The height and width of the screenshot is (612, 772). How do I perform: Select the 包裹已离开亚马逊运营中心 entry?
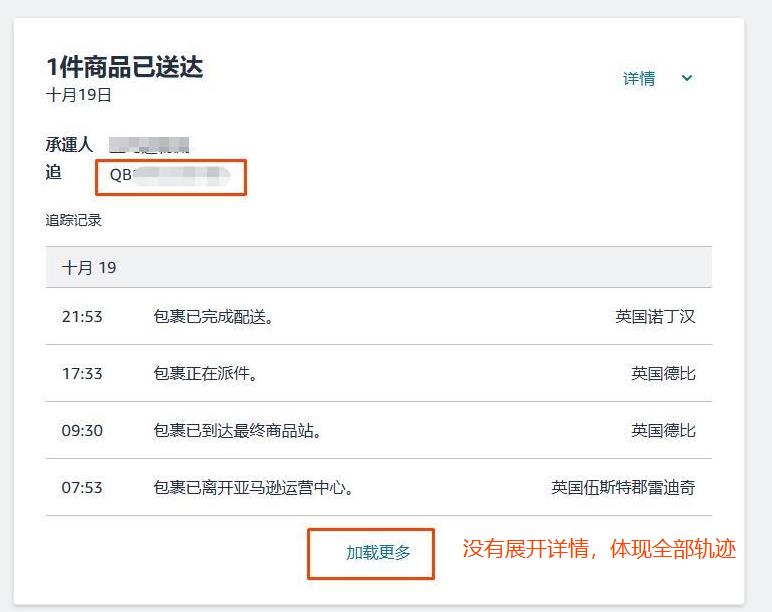pyautogui.click(x=253, y=488)
